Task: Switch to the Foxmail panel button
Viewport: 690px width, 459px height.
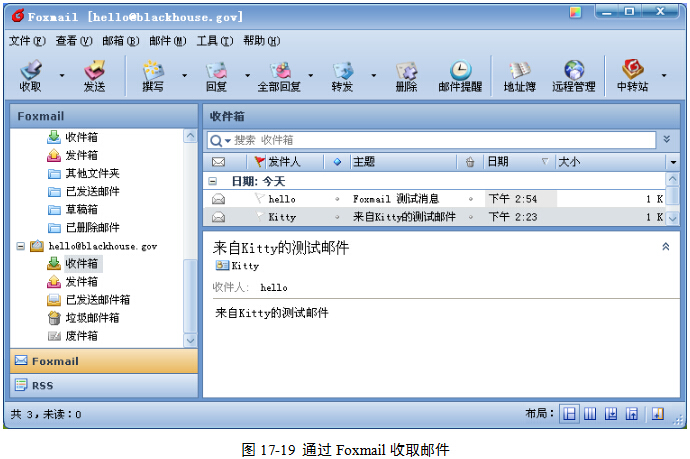Action: click(104, 361)
